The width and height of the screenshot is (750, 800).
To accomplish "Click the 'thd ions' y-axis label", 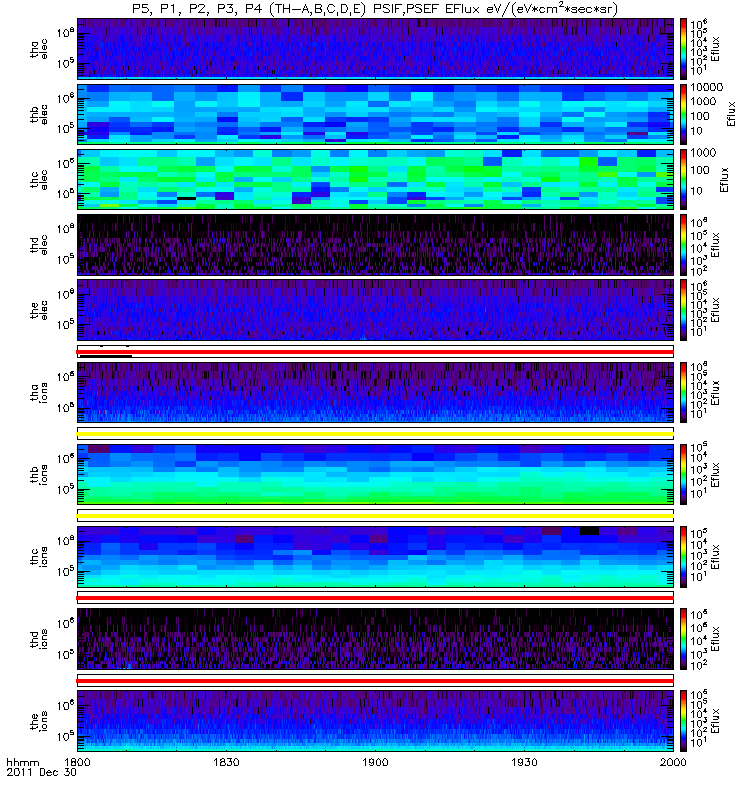I will [39, 639].
